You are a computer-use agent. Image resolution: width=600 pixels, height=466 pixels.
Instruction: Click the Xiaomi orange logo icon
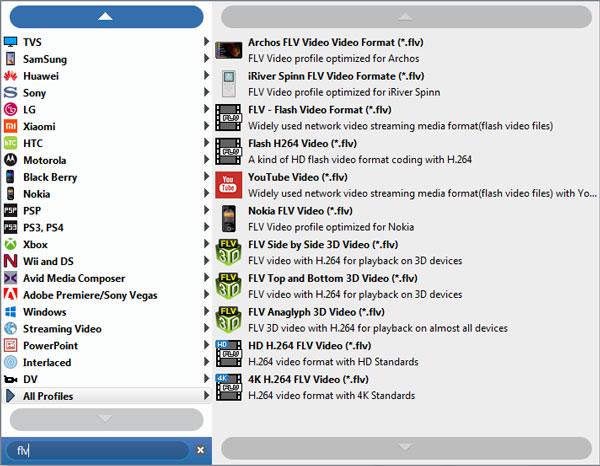[x=10, y=126]
